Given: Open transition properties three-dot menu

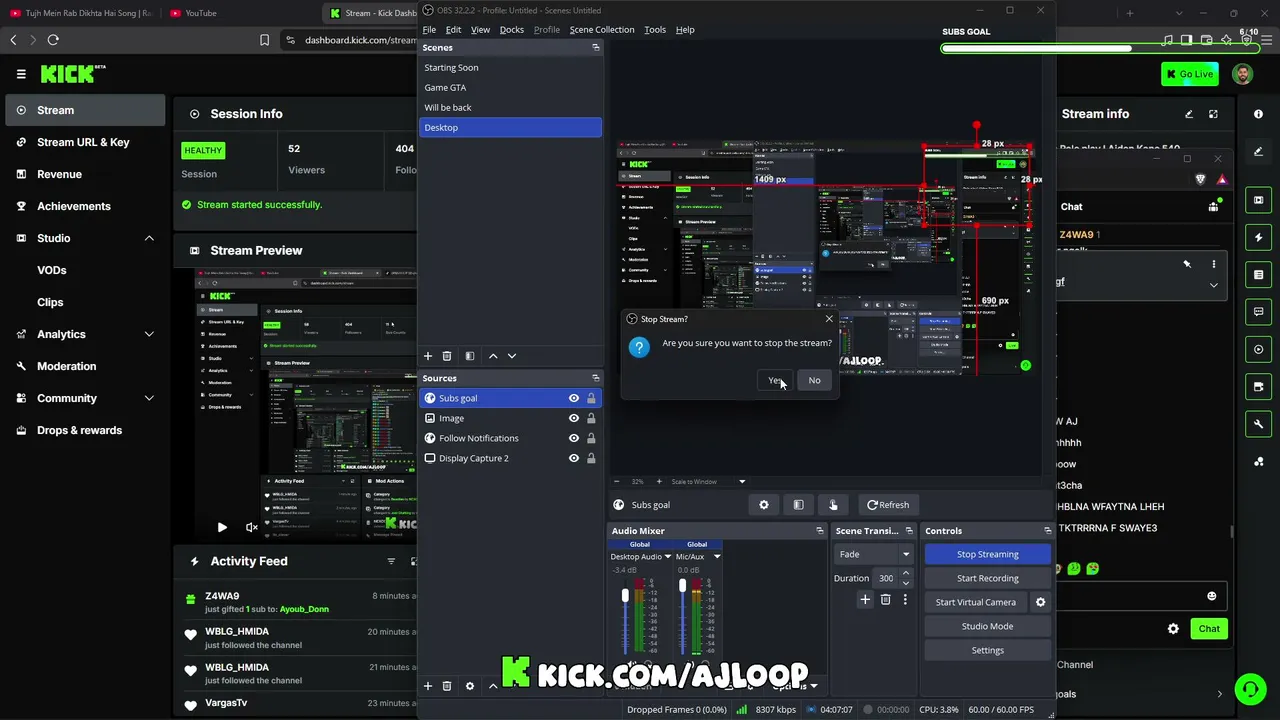Looking at the screenshot, I should coord(905,600).
